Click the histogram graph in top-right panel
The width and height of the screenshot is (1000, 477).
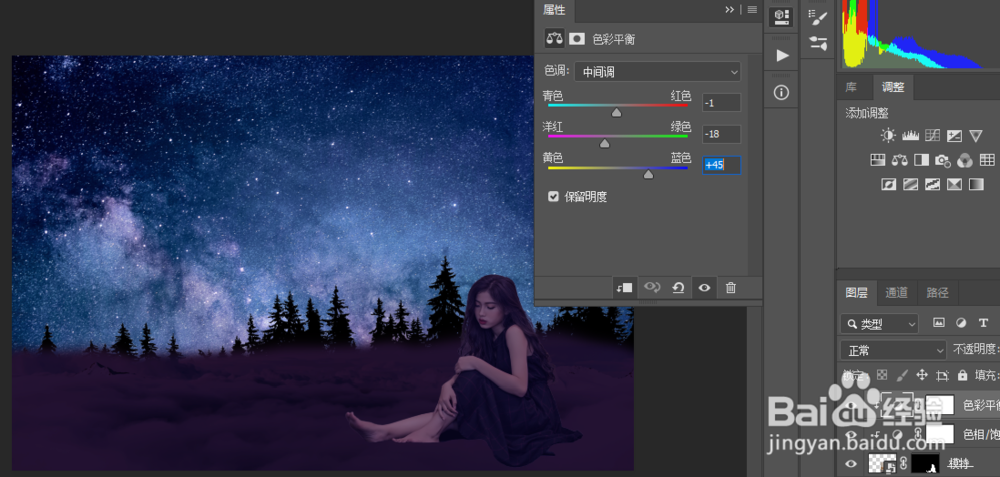pyautogui.click(x=918, y=33)
